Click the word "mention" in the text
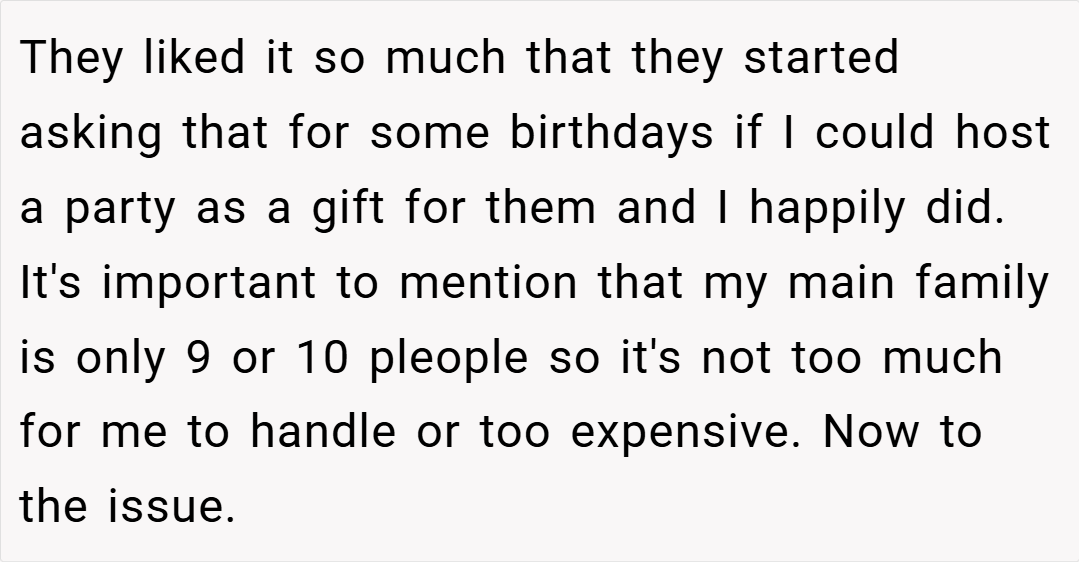The width and height of the screenshot is (1079, 562). [x=488, y=283]
